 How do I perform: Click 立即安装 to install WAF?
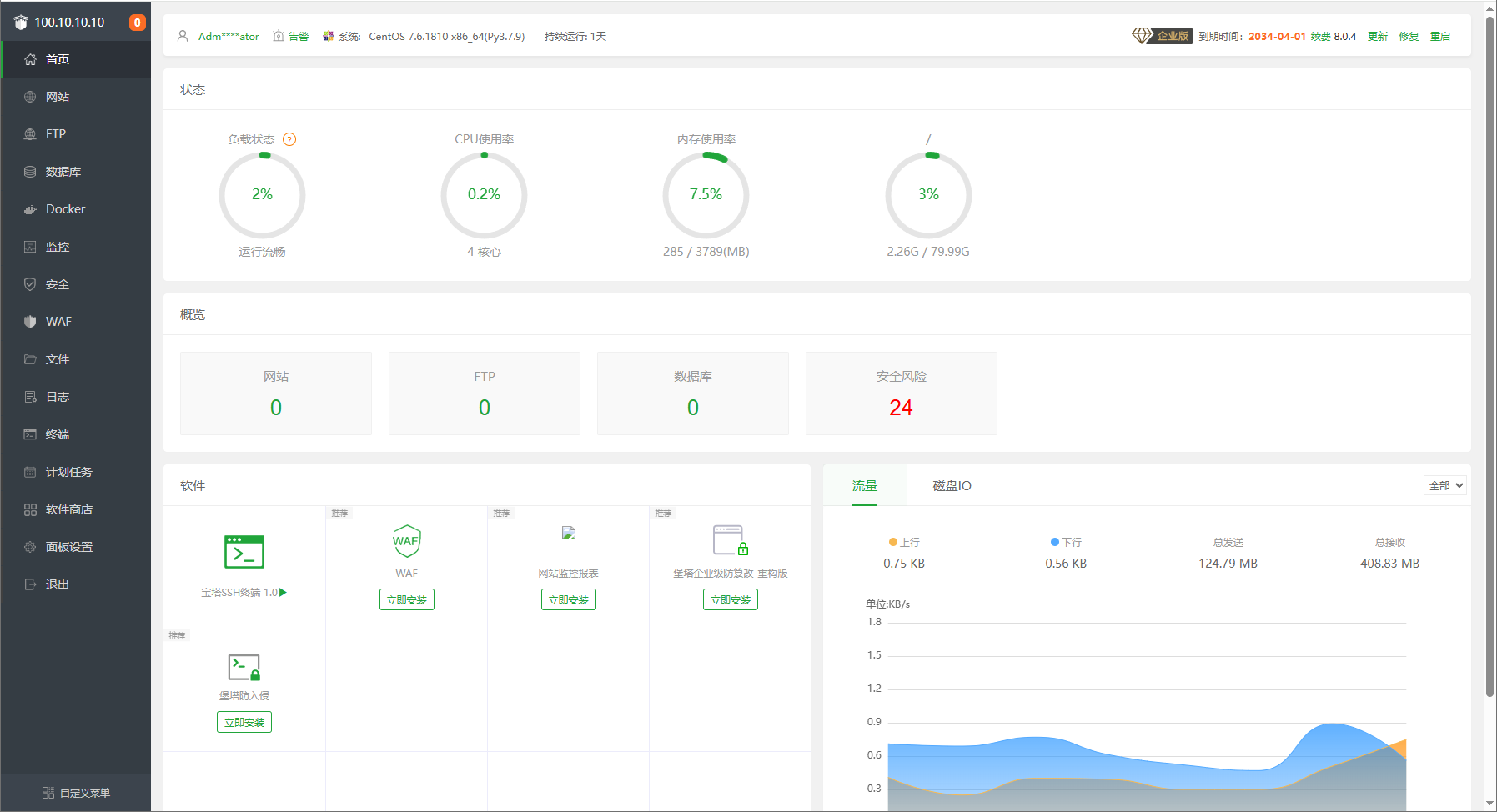pos(406,599)
